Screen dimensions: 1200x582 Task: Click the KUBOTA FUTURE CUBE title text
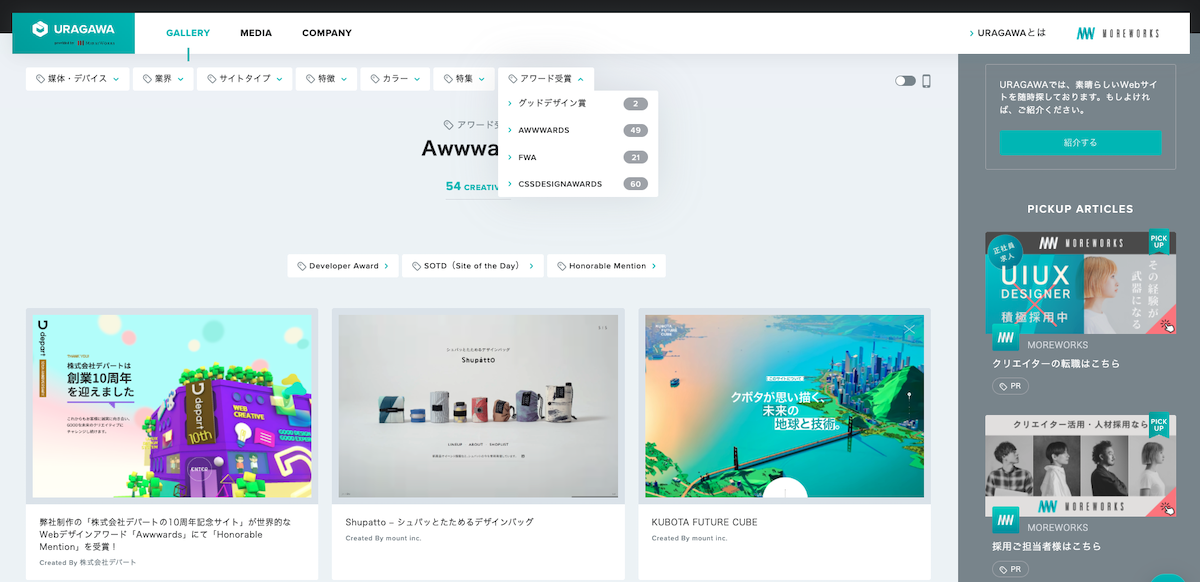(x=704, y=522)
